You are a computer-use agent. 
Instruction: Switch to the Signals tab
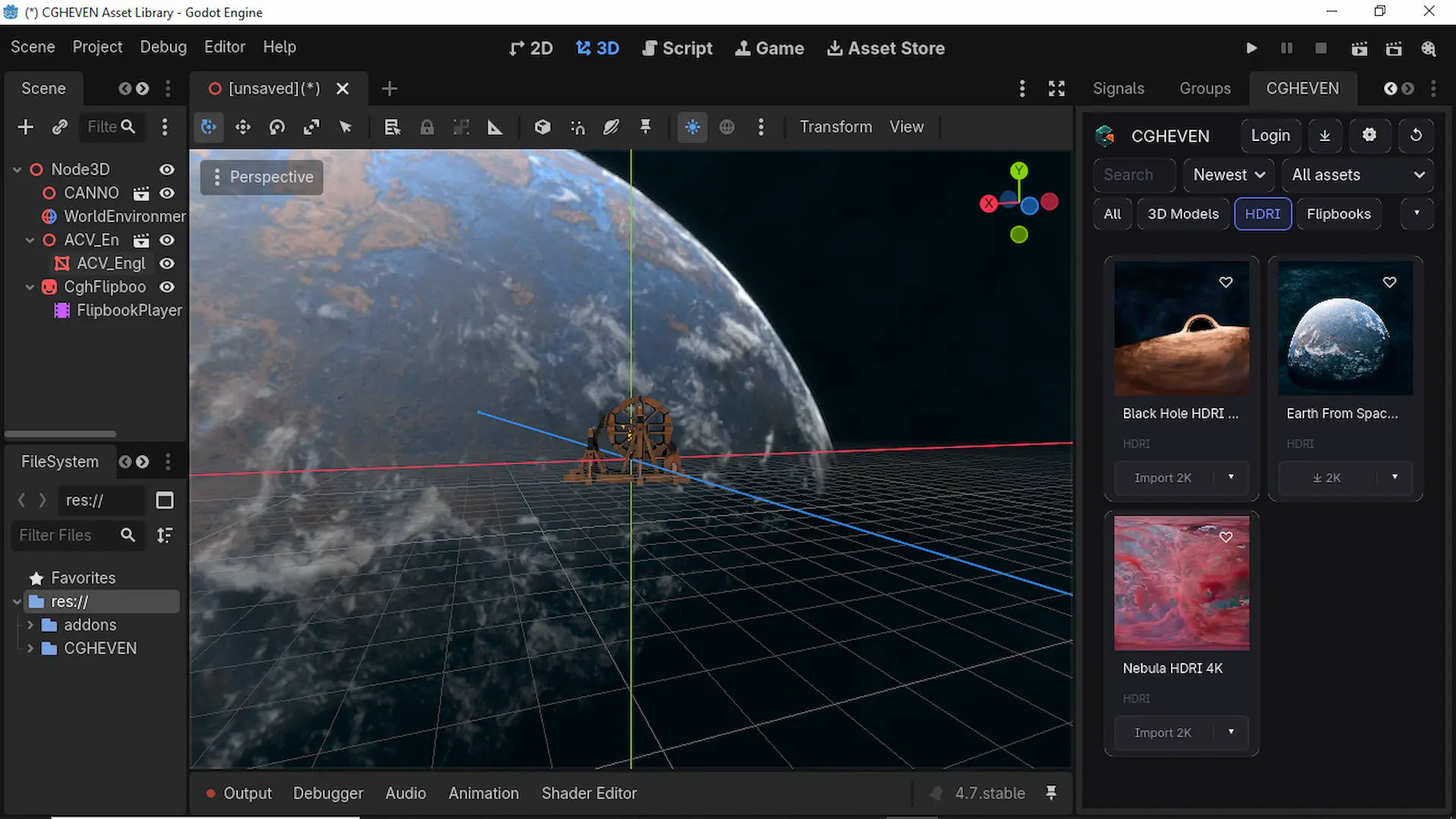pyautogui.click(x=1118, y=89)
